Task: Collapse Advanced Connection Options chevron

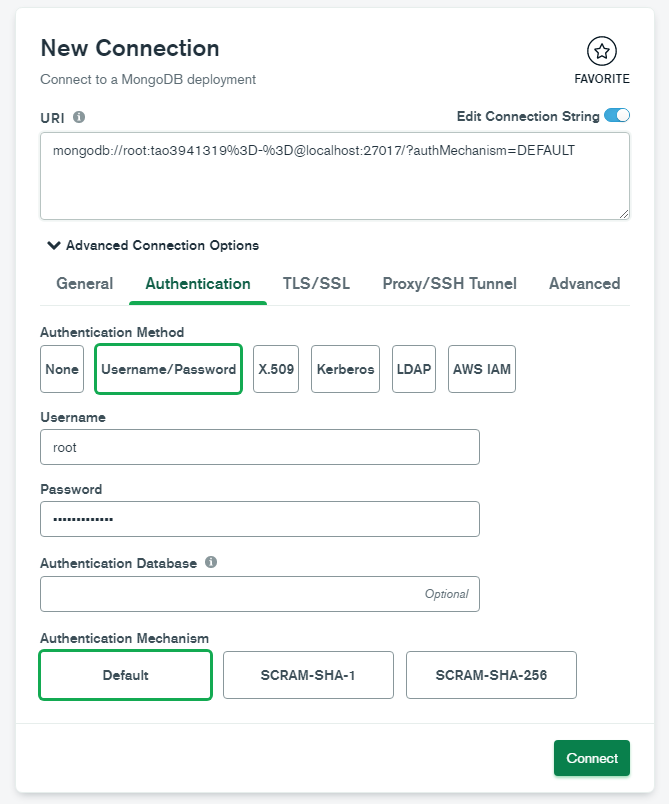Action: 53,245
